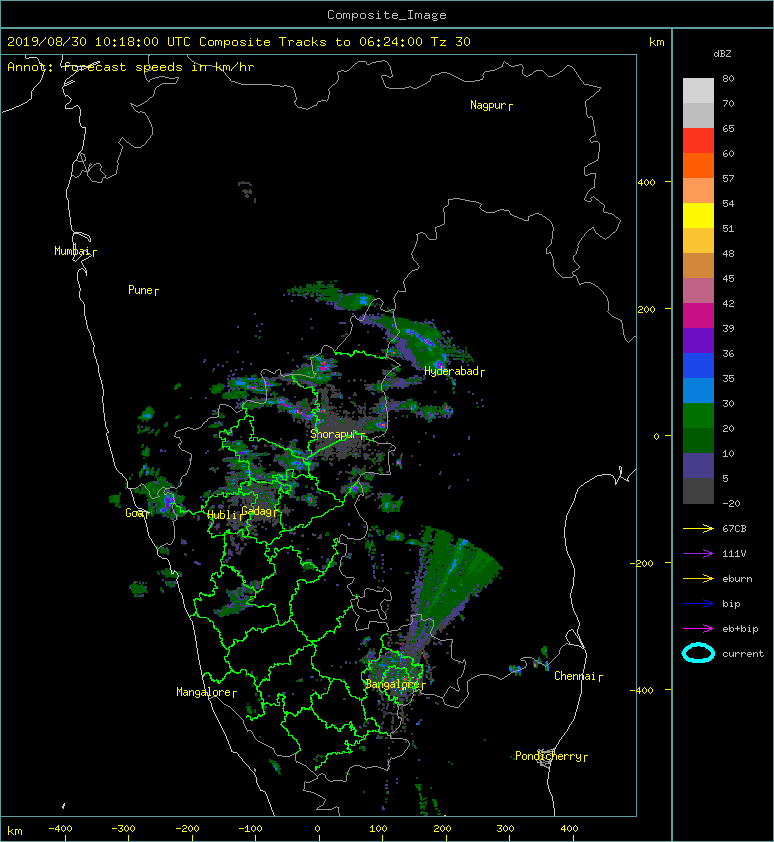Click the '100' x-axis tick label

pyautogui.click(x=378, y=829)
